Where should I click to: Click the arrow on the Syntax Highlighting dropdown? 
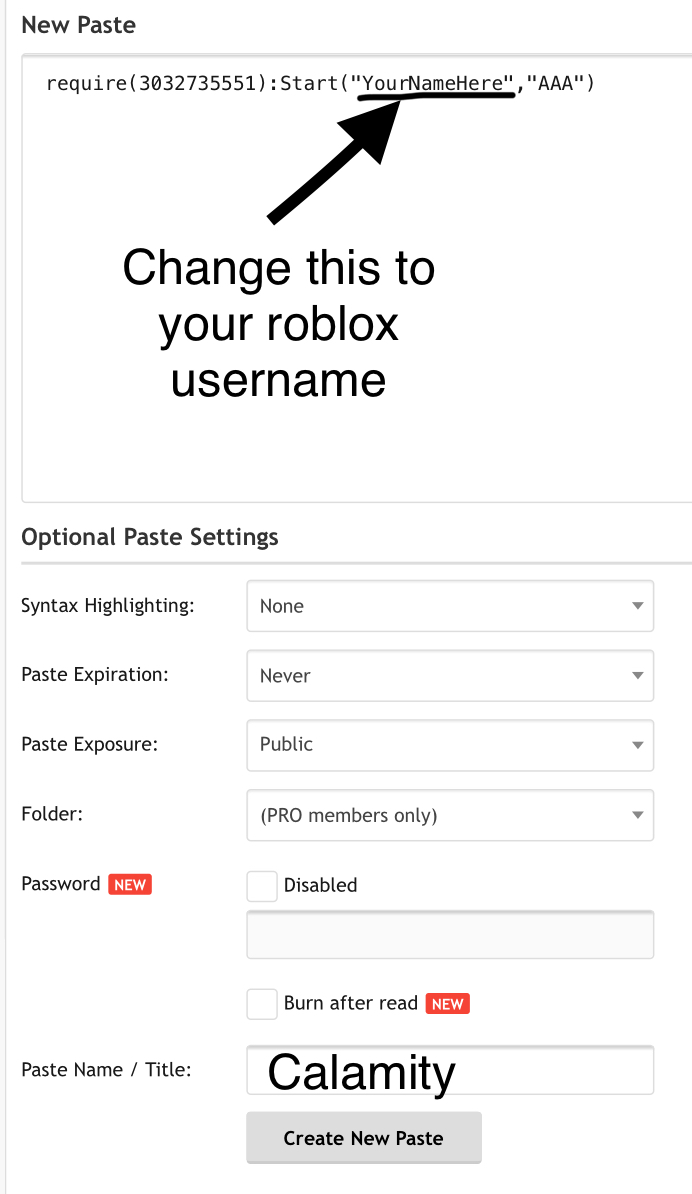pyautogui.click(x=637, y=606)
